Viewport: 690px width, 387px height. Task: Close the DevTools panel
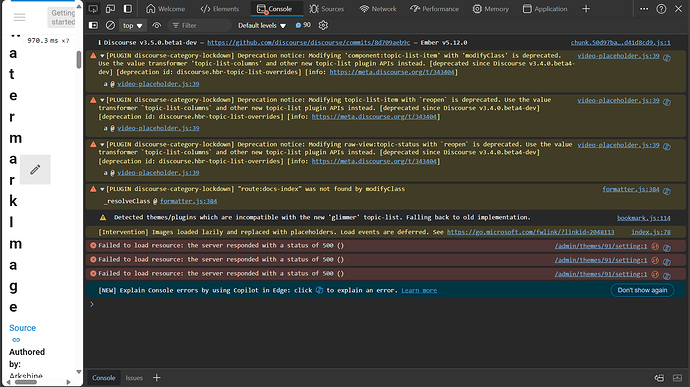(679, 9)
